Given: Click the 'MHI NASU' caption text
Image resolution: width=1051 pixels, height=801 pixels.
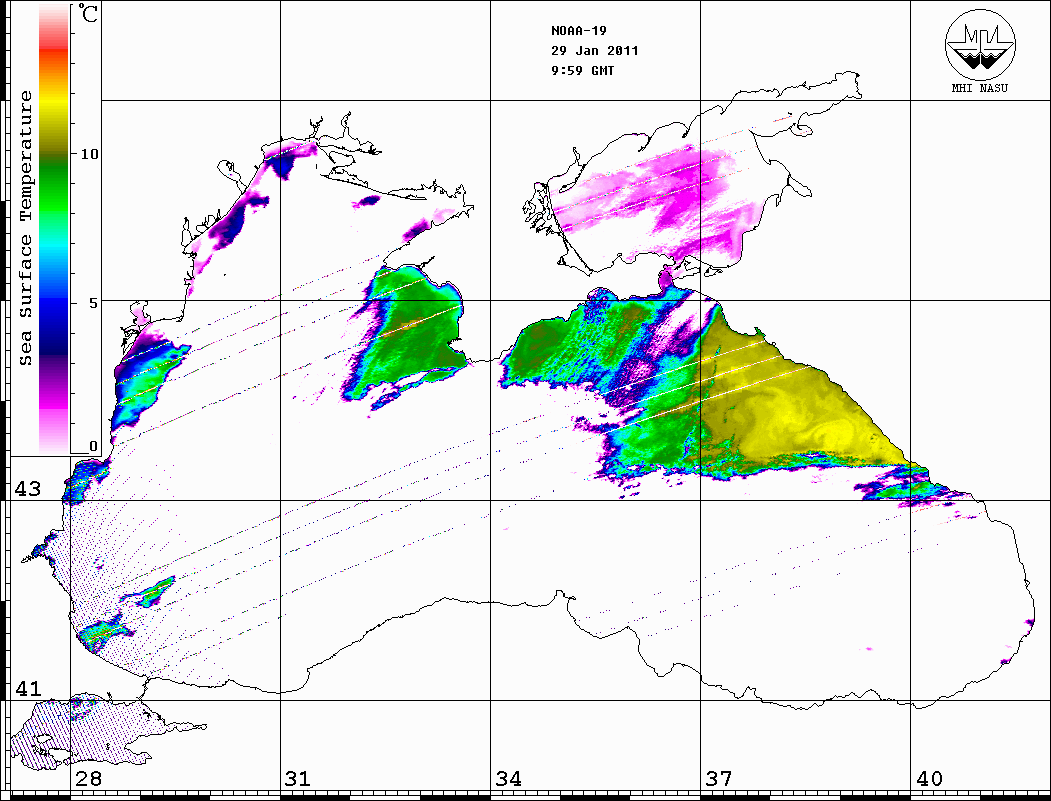Looking at the screenshot, I should coord(979,88).
